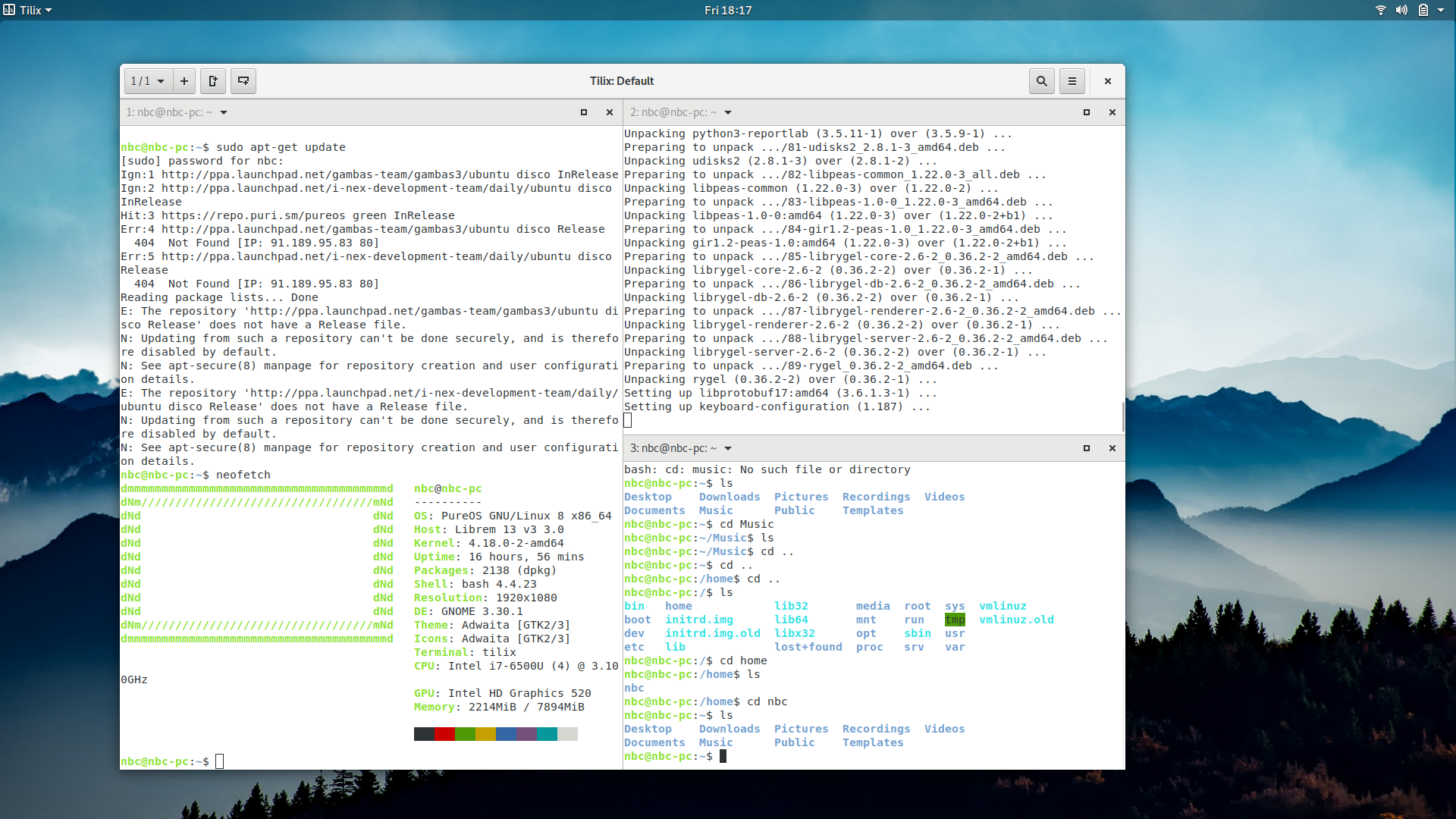Click the red color block in neofetch
The width and height of the screenshot is (1456, 819).
[444, 734]
